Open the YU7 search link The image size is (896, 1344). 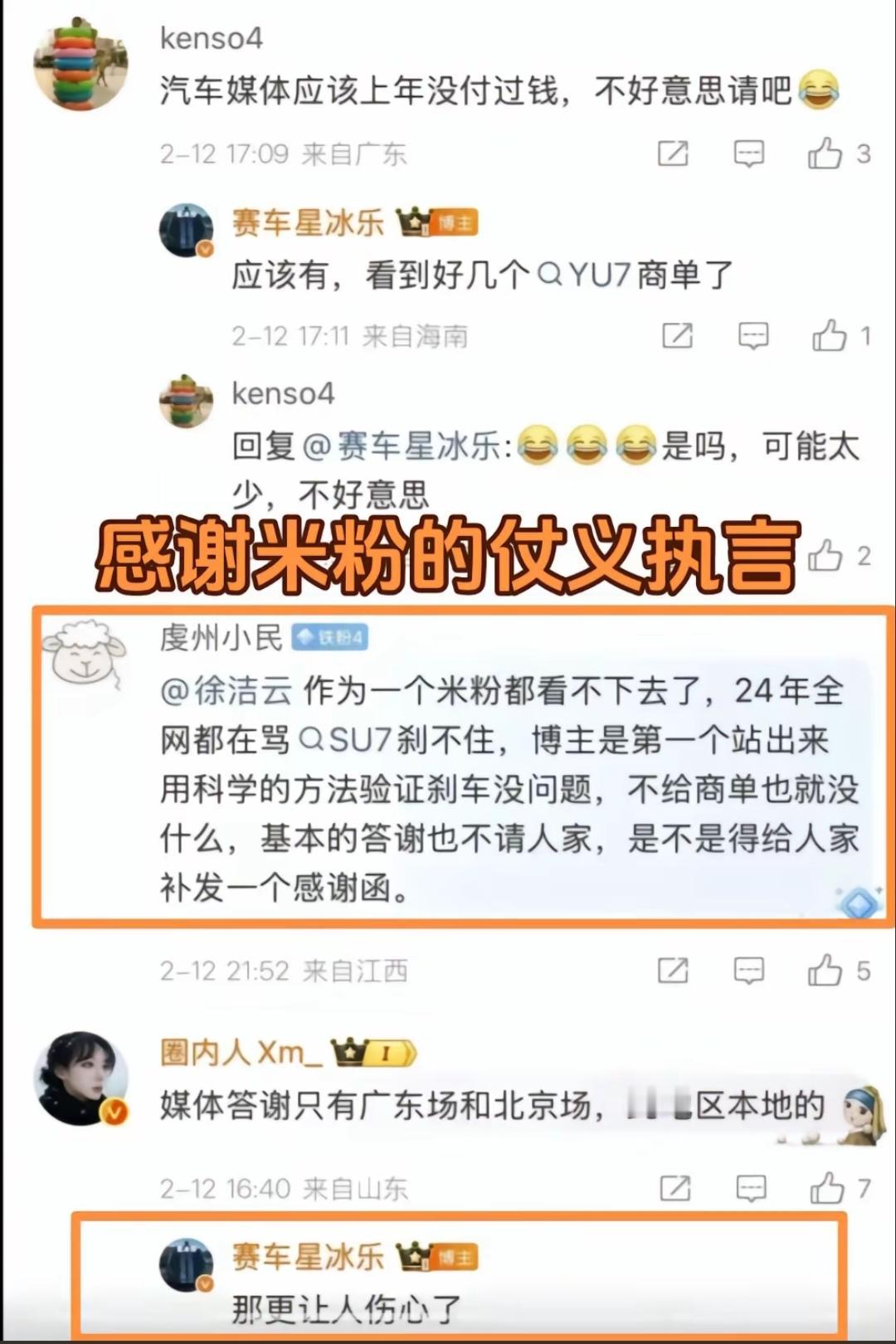pos(585,275)
